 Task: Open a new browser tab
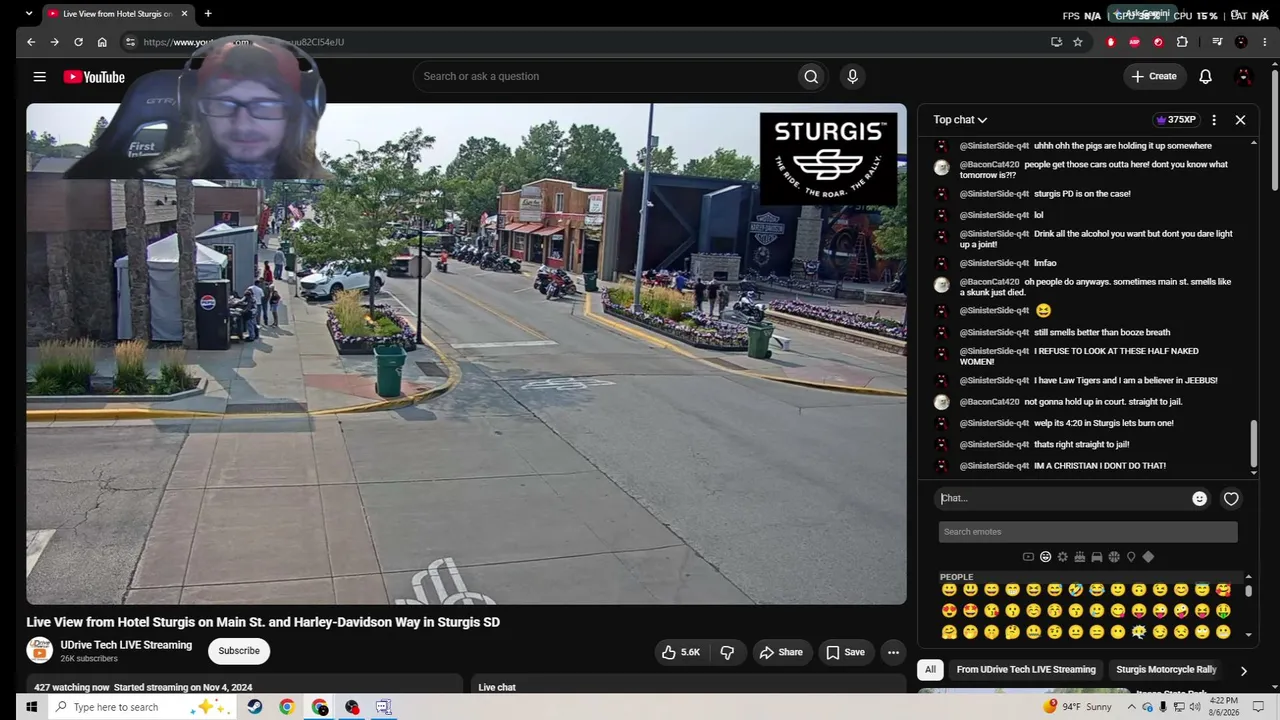208,14
